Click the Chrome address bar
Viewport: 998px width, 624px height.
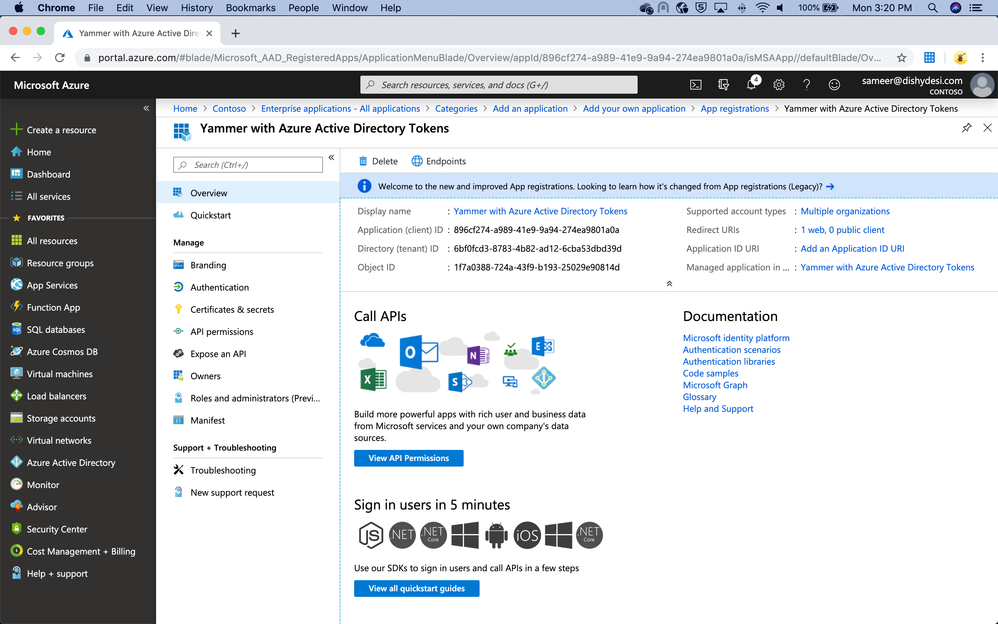490,58
